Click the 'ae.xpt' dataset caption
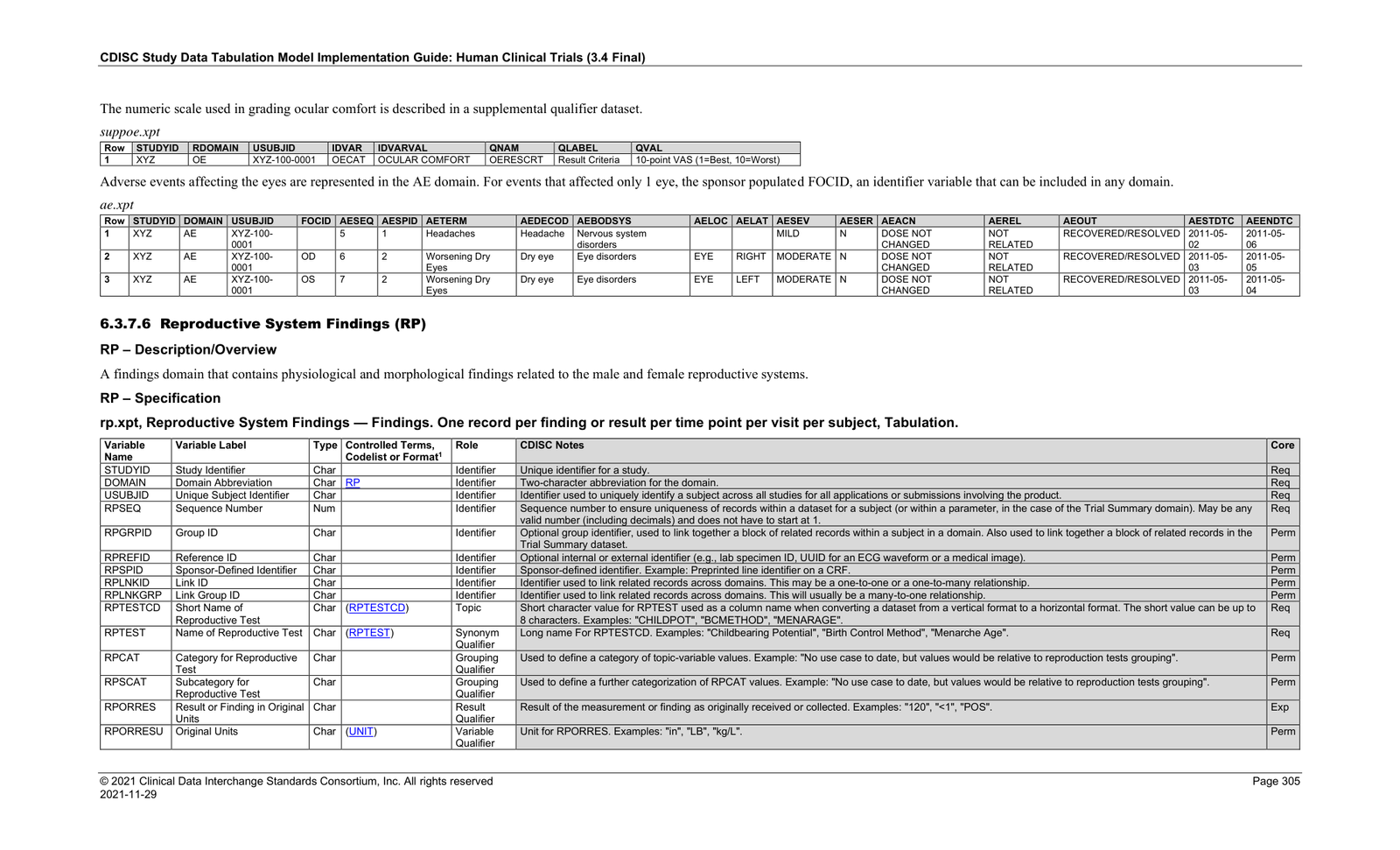The height and width of the screenshot is (850, 1400). (x=116, y=205)
